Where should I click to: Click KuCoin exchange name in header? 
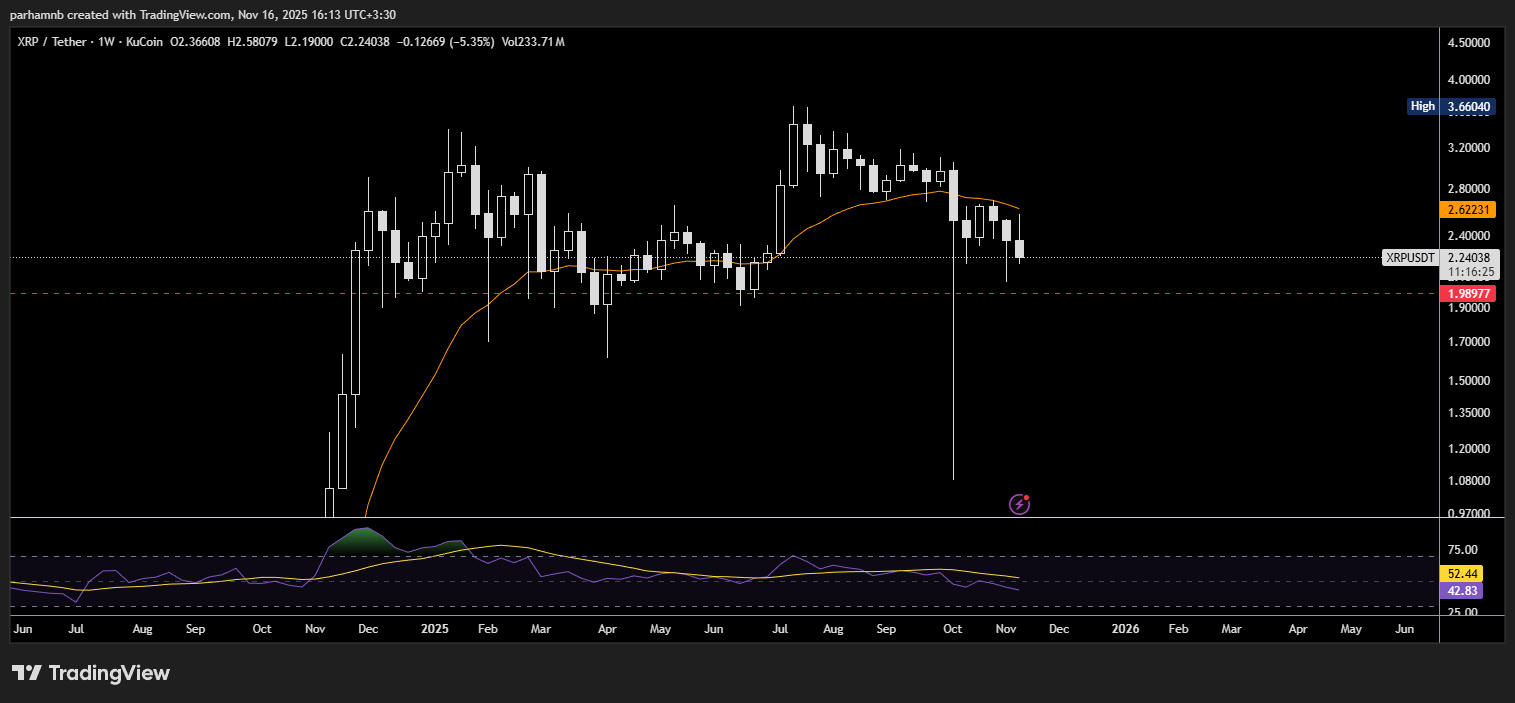pos(145,42)
